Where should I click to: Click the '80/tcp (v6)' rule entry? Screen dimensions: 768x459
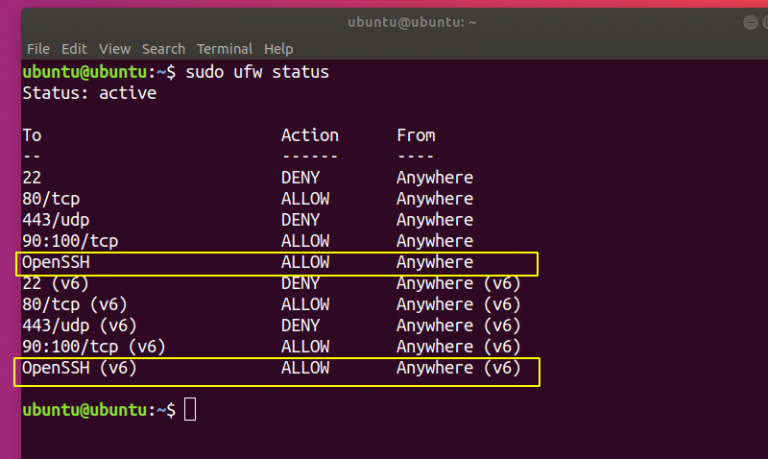point(74,305)
